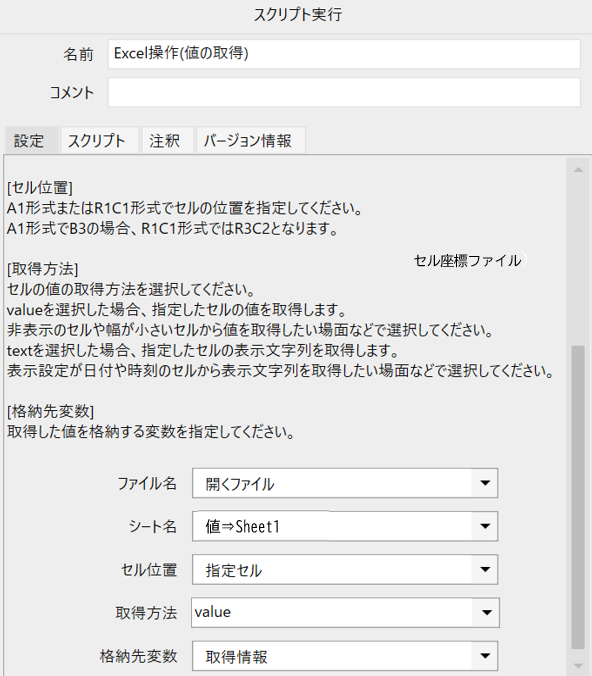The image size is (592, 676).
Task: Open the 注釈 tab
Action: point(167,141)
